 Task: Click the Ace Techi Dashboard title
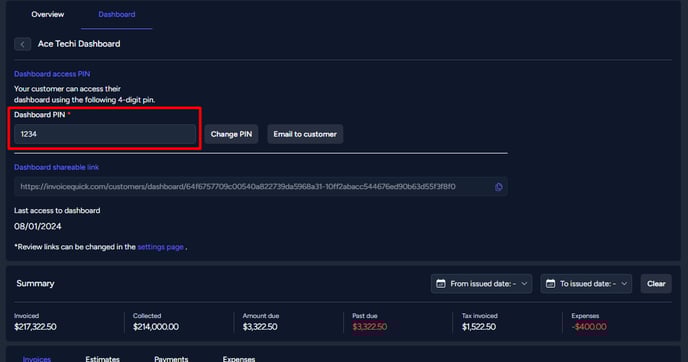79,44
